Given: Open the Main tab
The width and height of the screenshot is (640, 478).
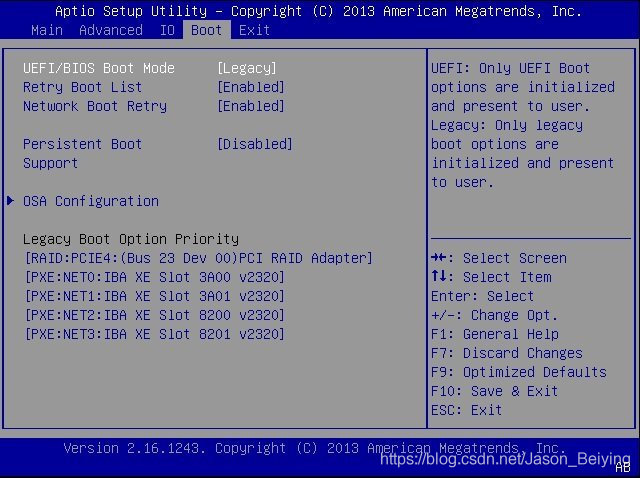Looking at the screenshot, I should [47, 30].
